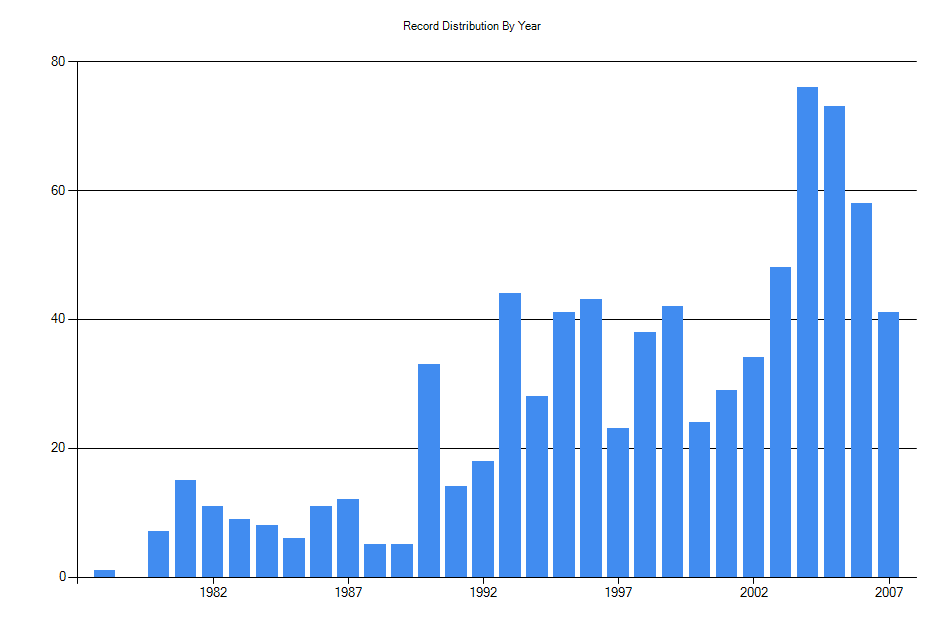This screenshot has height=630, width=945.
Task: Click the x-axis label "2002"
Action: pyautogui.click(x=753, y=593)
